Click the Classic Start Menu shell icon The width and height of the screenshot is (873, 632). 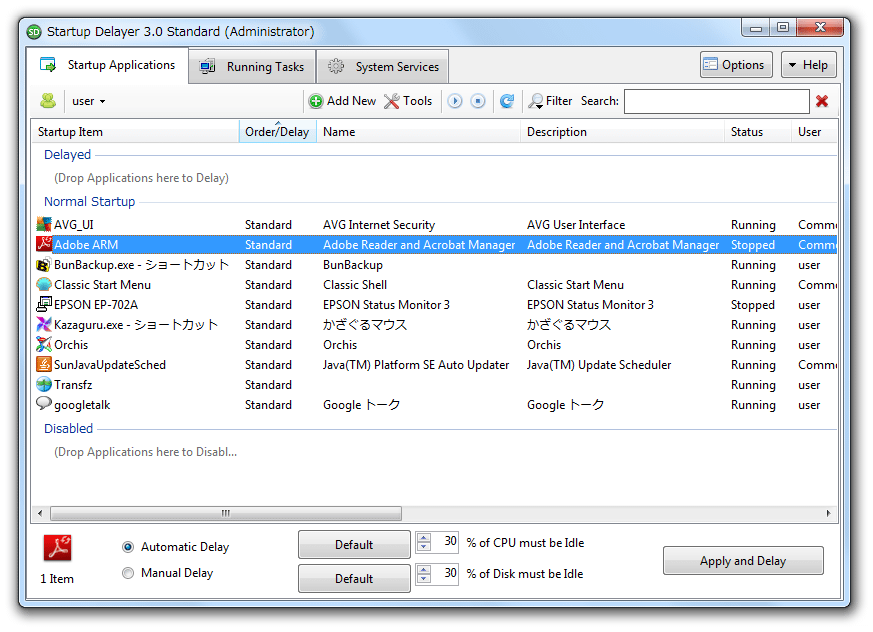point(44,285)
